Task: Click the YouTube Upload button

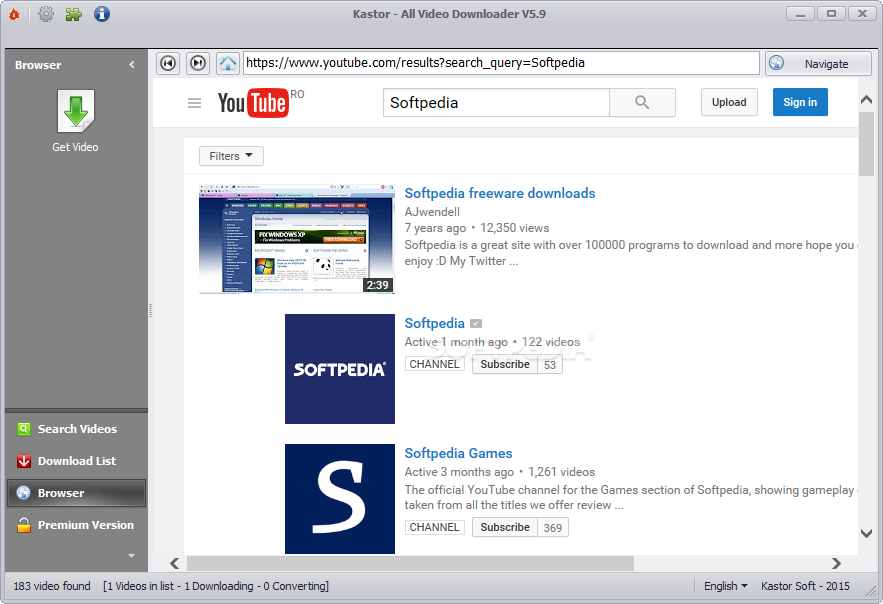Action: [x=729, y=102]
